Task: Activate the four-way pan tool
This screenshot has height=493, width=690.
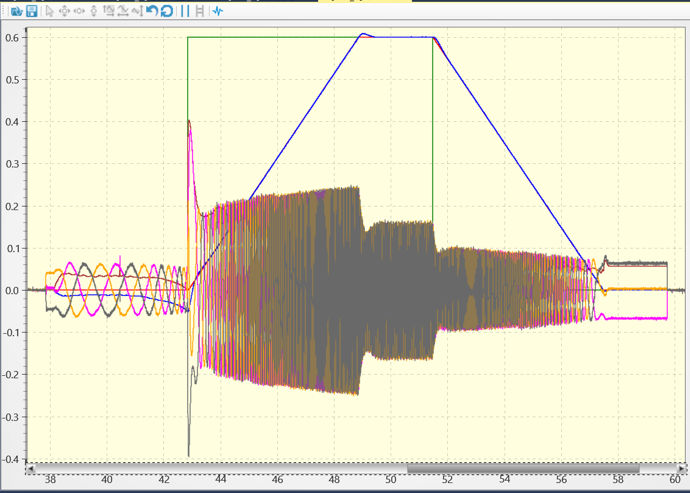Action: click(64, 11)
